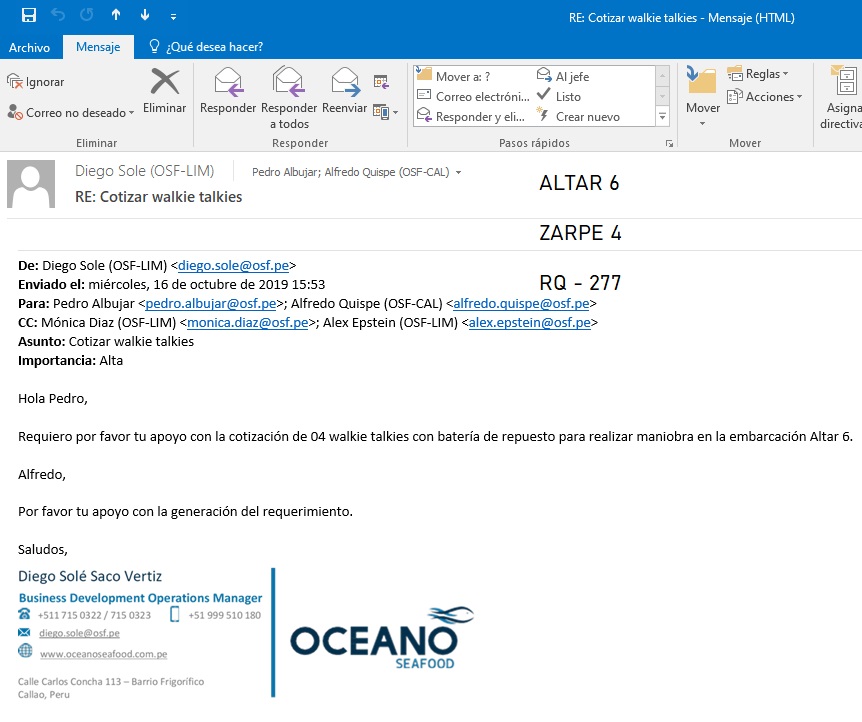Click Responder a todos icon
The height and width of the screenshot is (722, 862).
coord(289,82)
